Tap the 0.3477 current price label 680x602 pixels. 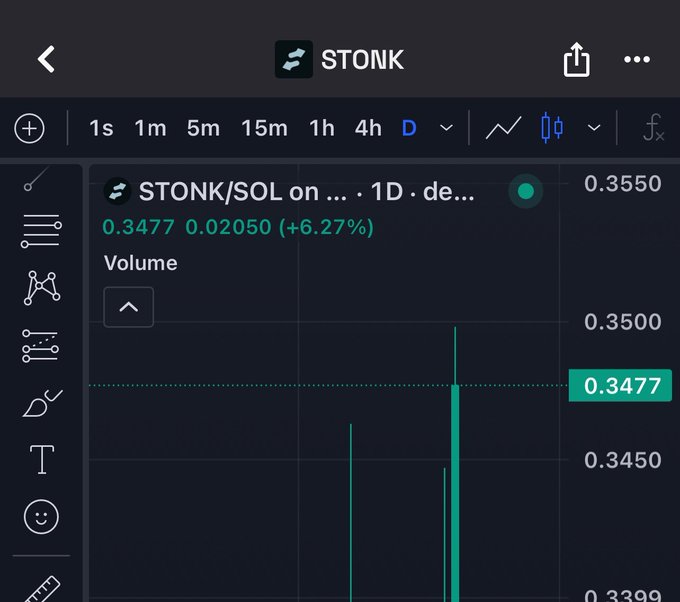620,386
